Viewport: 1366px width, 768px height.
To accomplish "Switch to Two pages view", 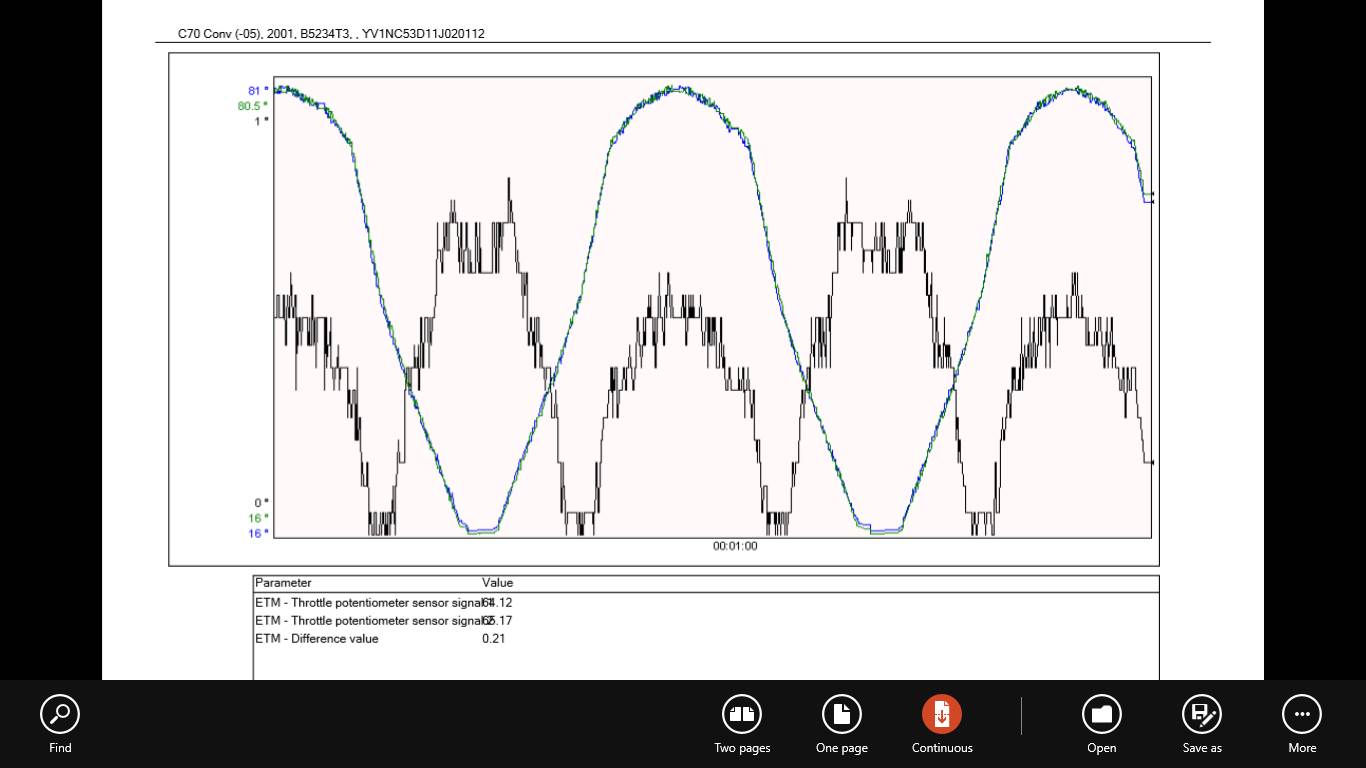I will 742,715.
